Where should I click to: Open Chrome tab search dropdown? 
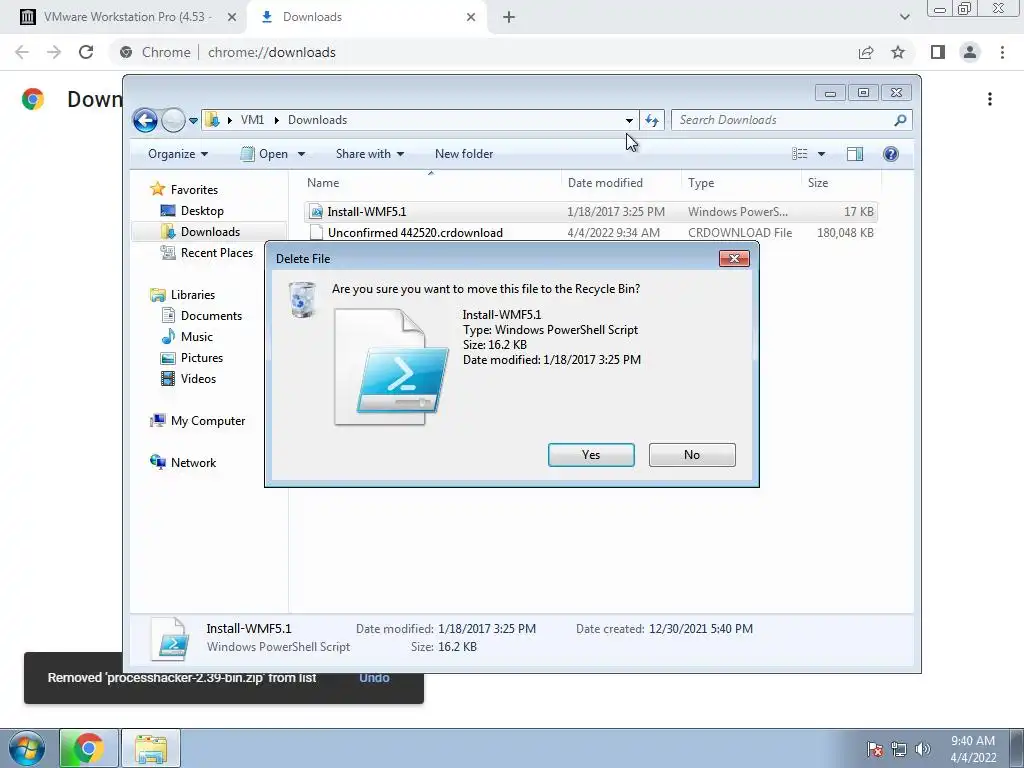pos(904,17)
